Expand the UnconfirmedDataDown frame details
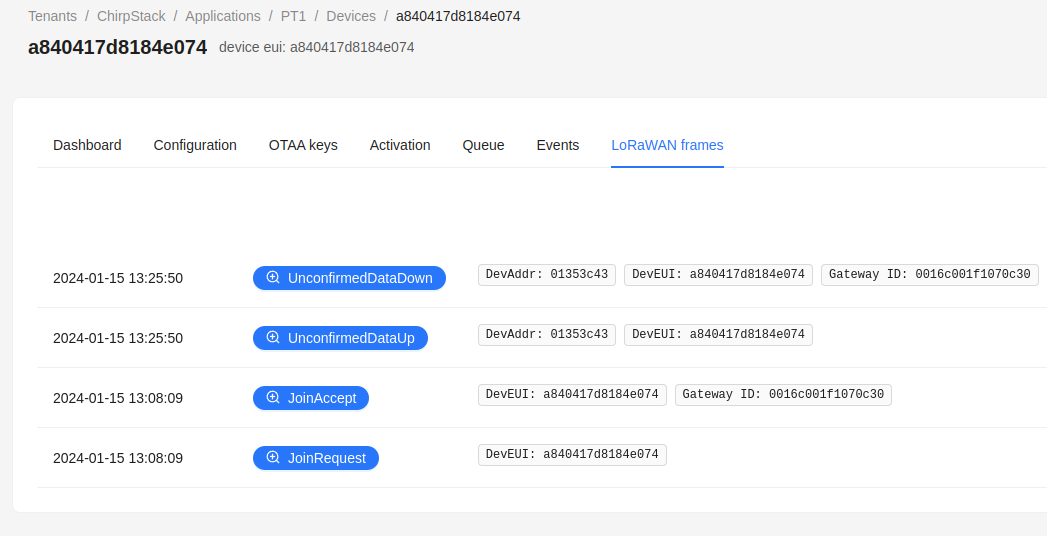 coord(359,278)
